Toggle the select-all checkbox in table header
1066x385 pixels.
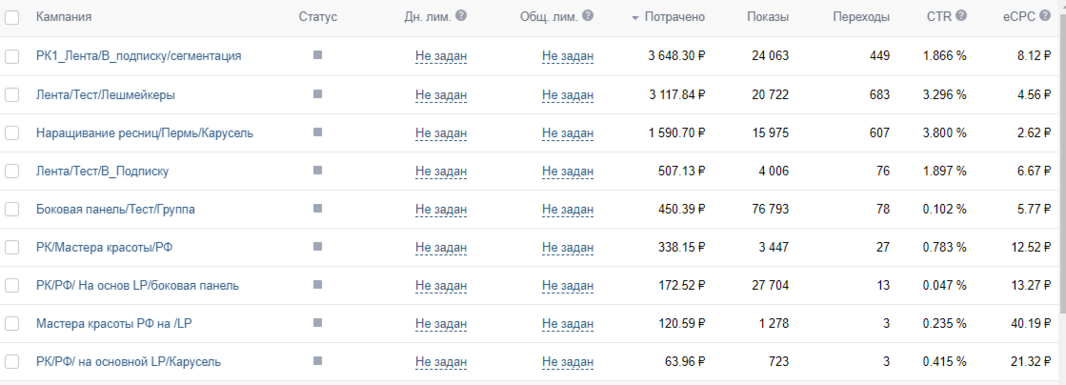[x=12, y=18]
